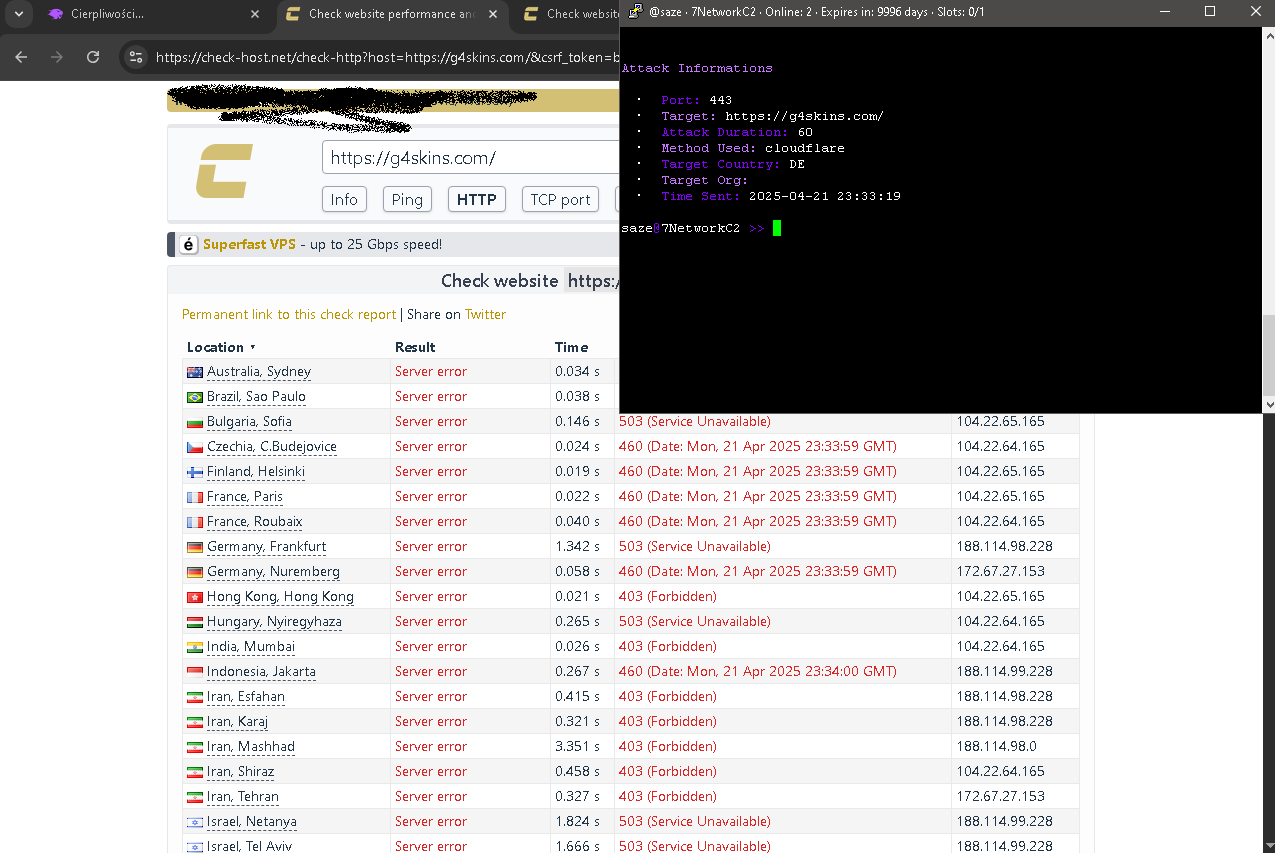Reload the page with the refresh icon
This screenshot has width=1275, height=853.
click(93, 57)
